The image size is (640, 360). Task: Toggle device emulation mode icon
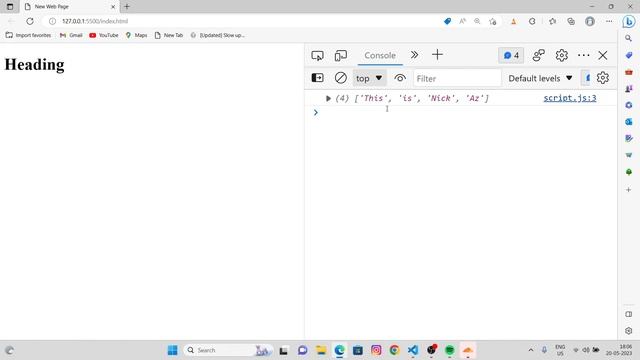340,56
